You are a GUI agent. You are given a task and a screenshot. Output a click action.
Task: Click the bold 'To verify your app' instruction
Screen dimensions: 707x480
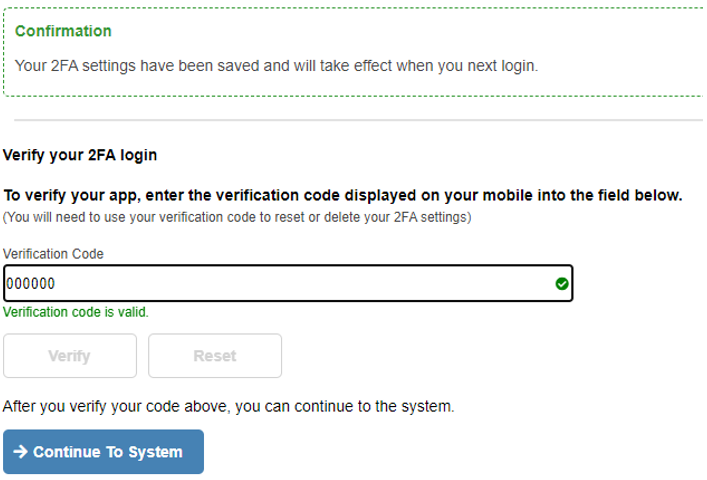click(x=343, y=196)
